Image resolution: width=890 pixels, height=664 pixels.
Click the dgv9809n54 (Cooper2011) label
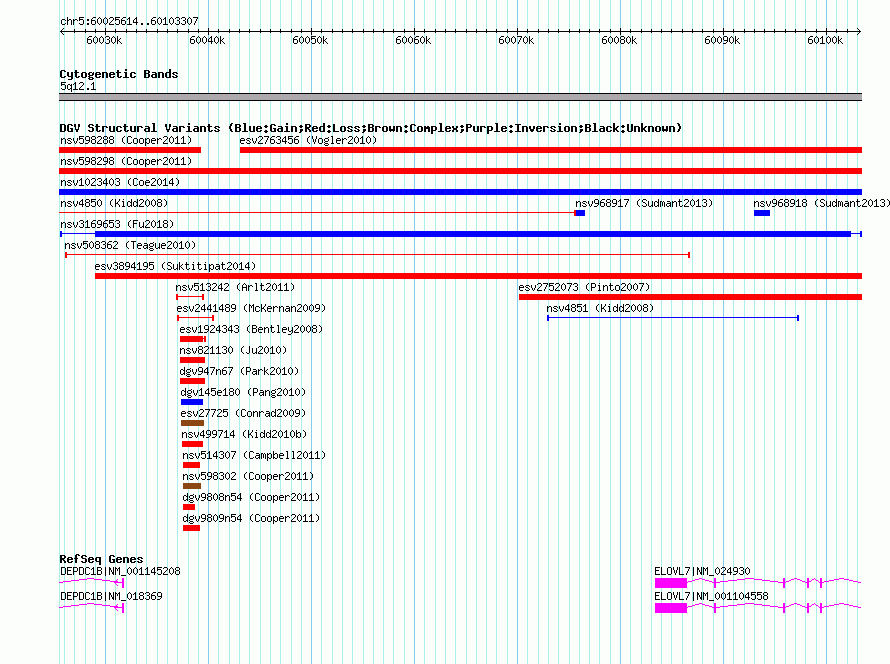(251, 518)
